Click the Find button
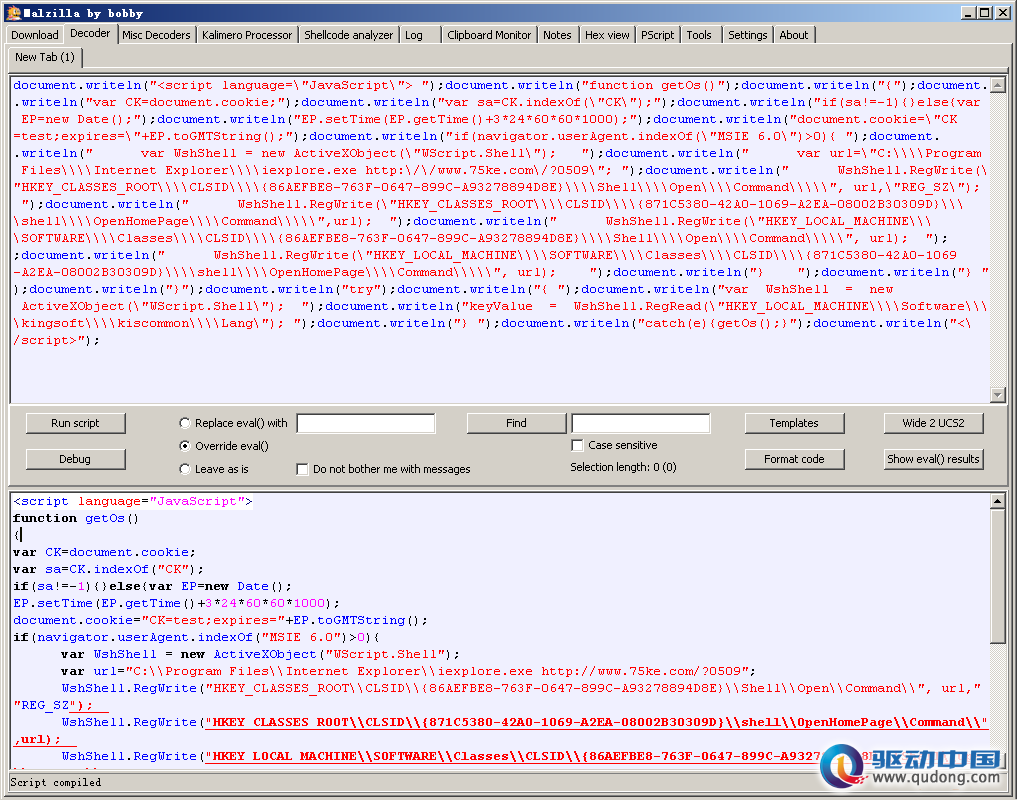The image size is (1017, 801). 516,423
